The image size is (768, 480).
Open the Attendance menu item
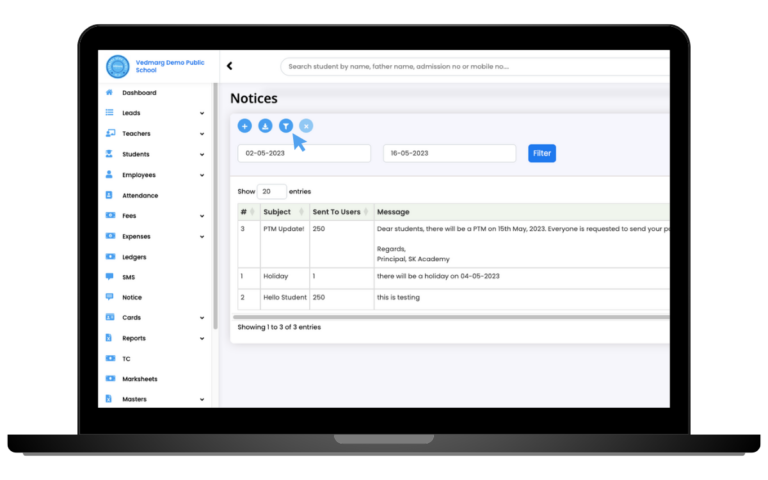click(x=140, y=195)
